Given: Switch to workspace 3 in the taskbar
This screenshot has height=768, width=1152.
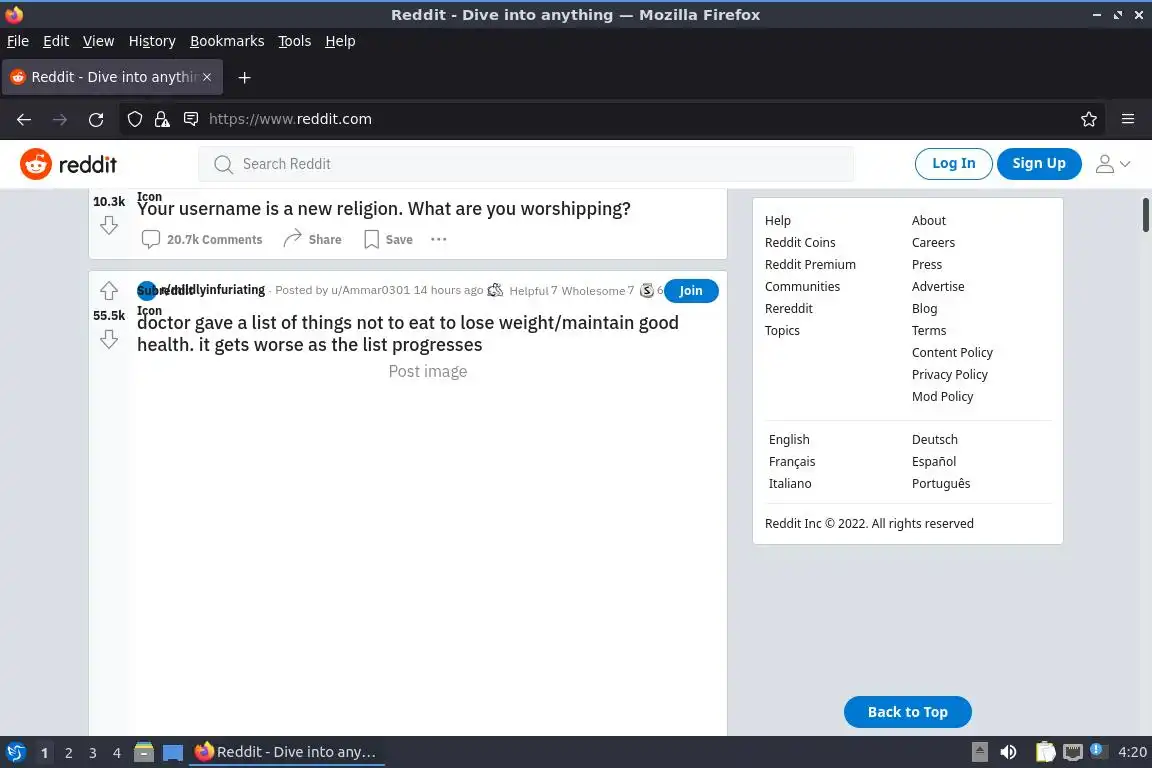Looking at the screenshot, I should (93, 753).
